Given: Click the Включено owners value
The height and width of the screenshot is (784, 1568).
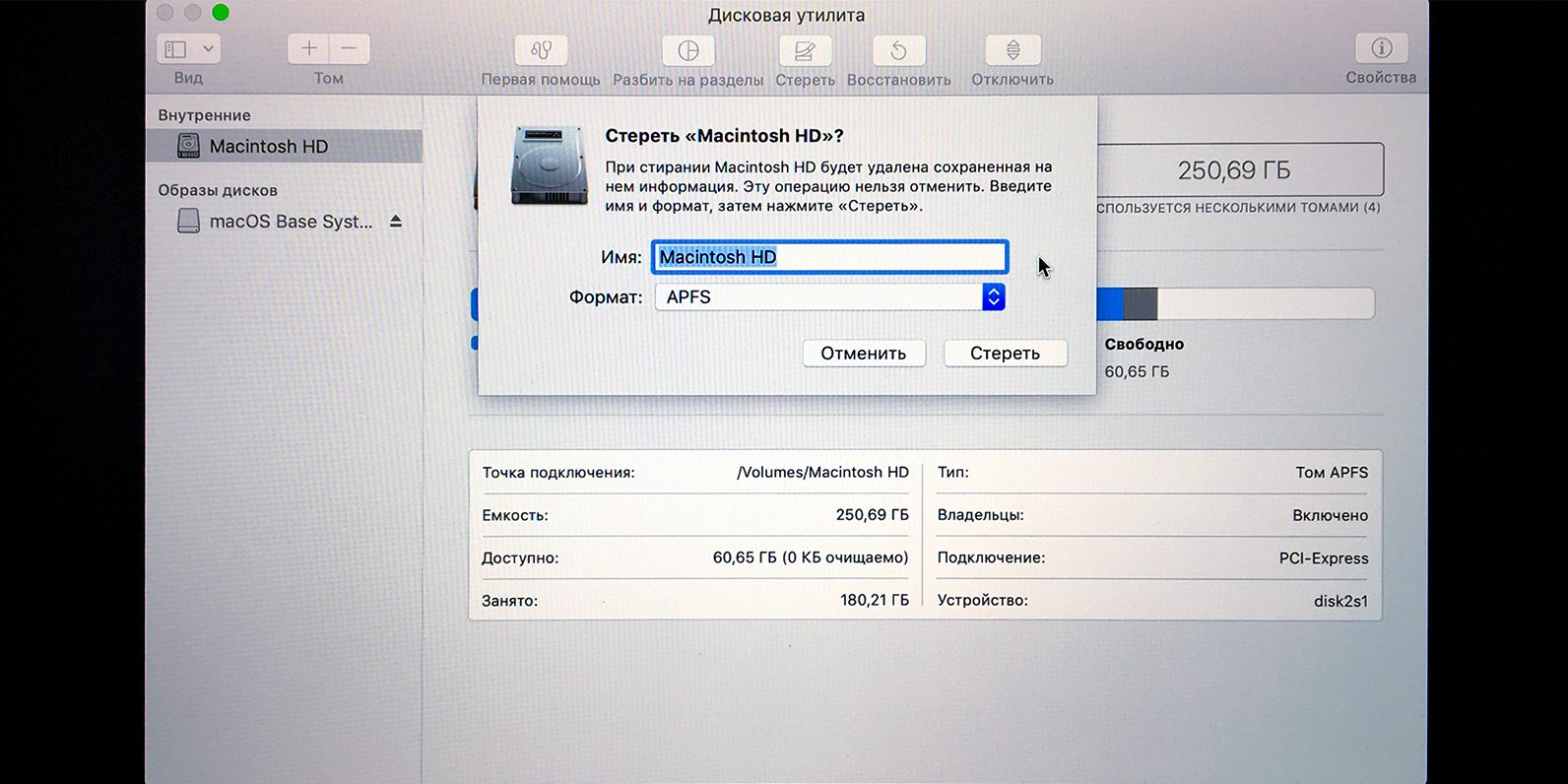Looking at the screenshot, I should pos(1330,515).
